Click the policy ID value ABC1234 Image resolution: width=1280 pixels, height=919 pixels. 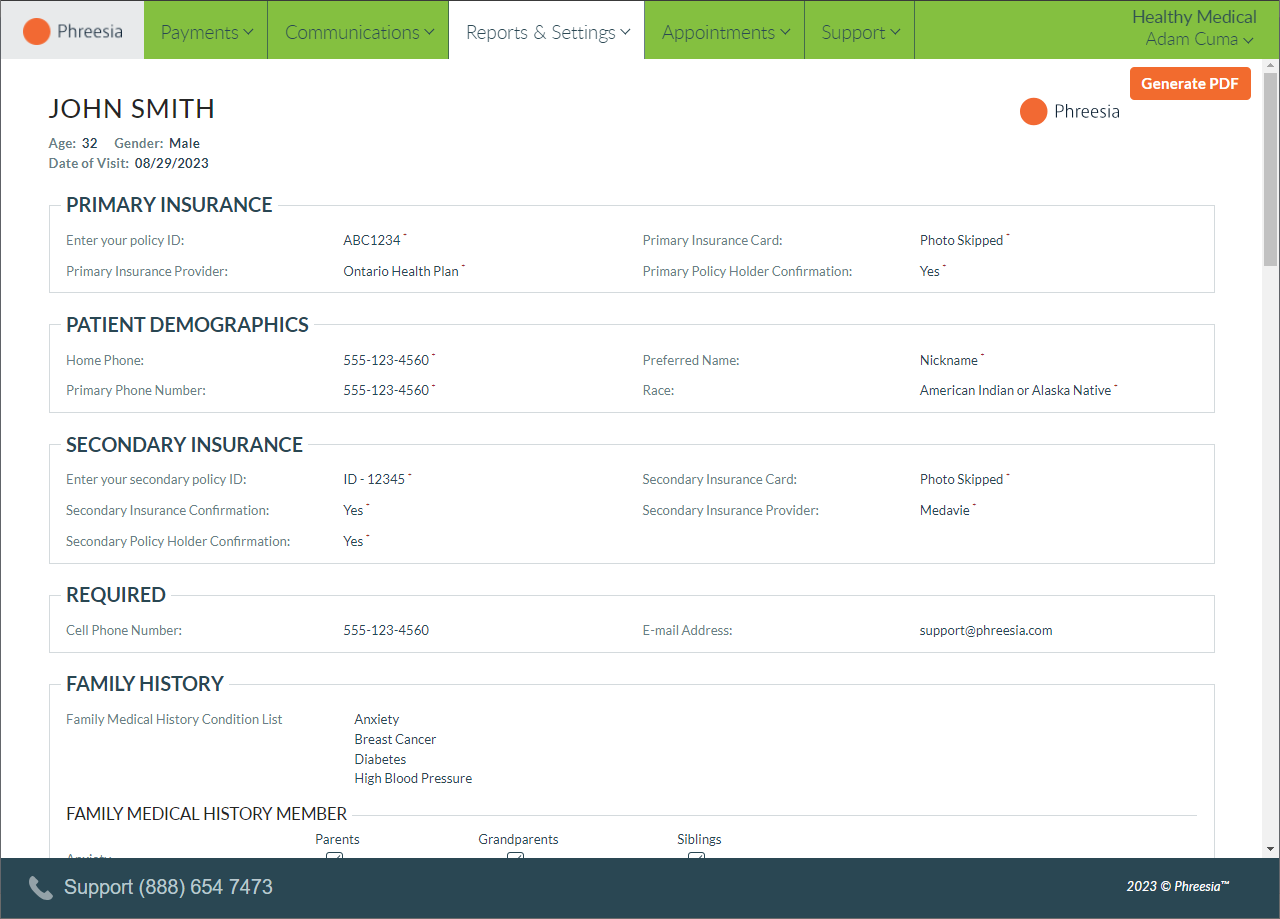click(372, 240)
